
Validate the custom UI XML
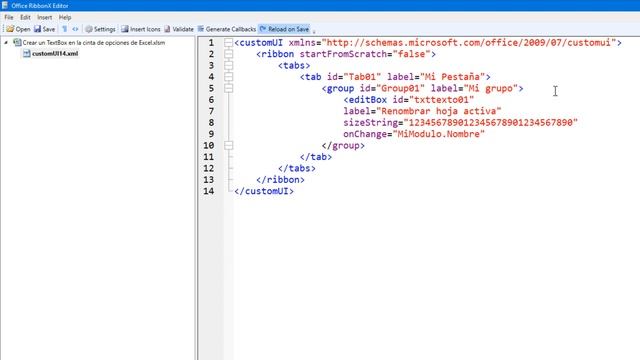pos(179,29)
